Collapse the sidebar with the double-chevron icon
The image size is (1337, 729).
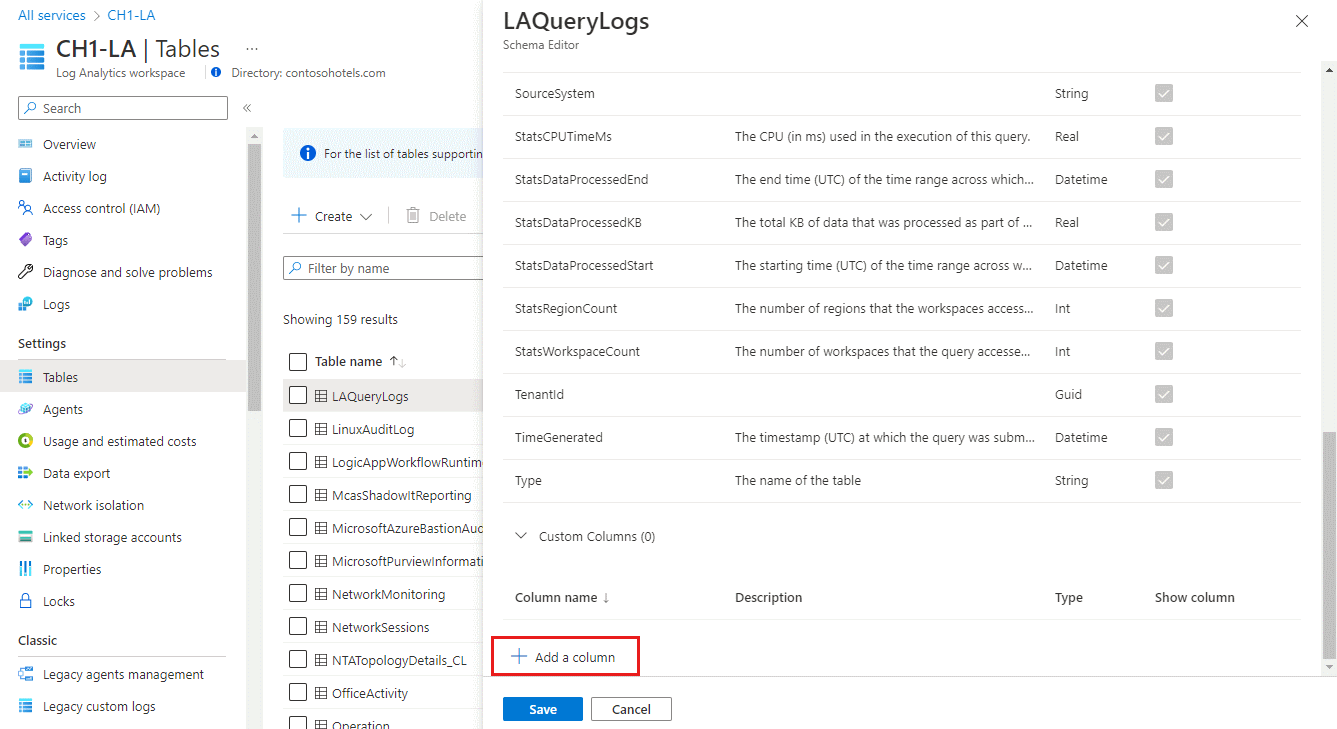tap(247, 108)
